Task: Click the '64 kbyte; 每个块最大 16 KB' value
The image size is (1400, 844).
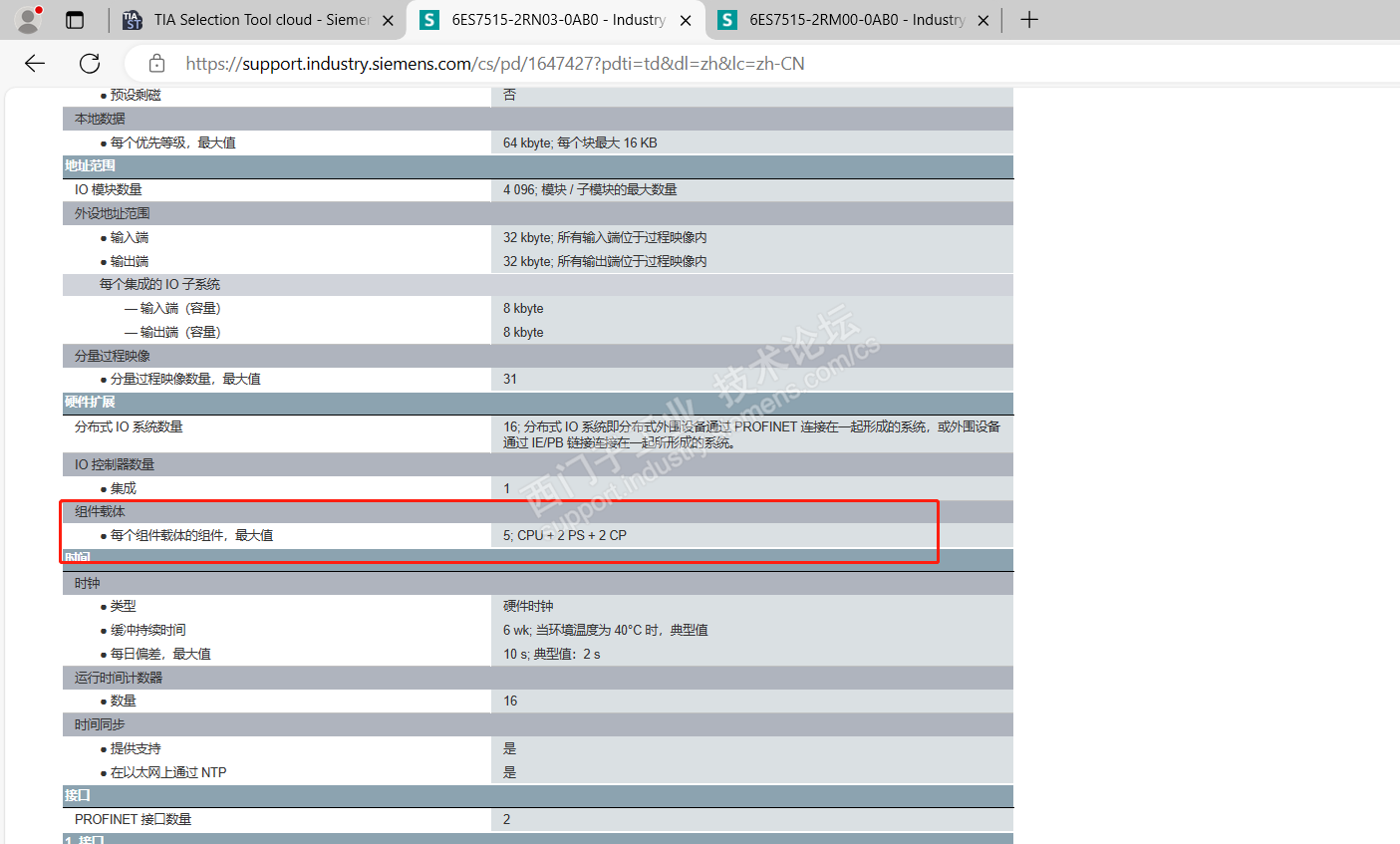Action: pos(580,142)
